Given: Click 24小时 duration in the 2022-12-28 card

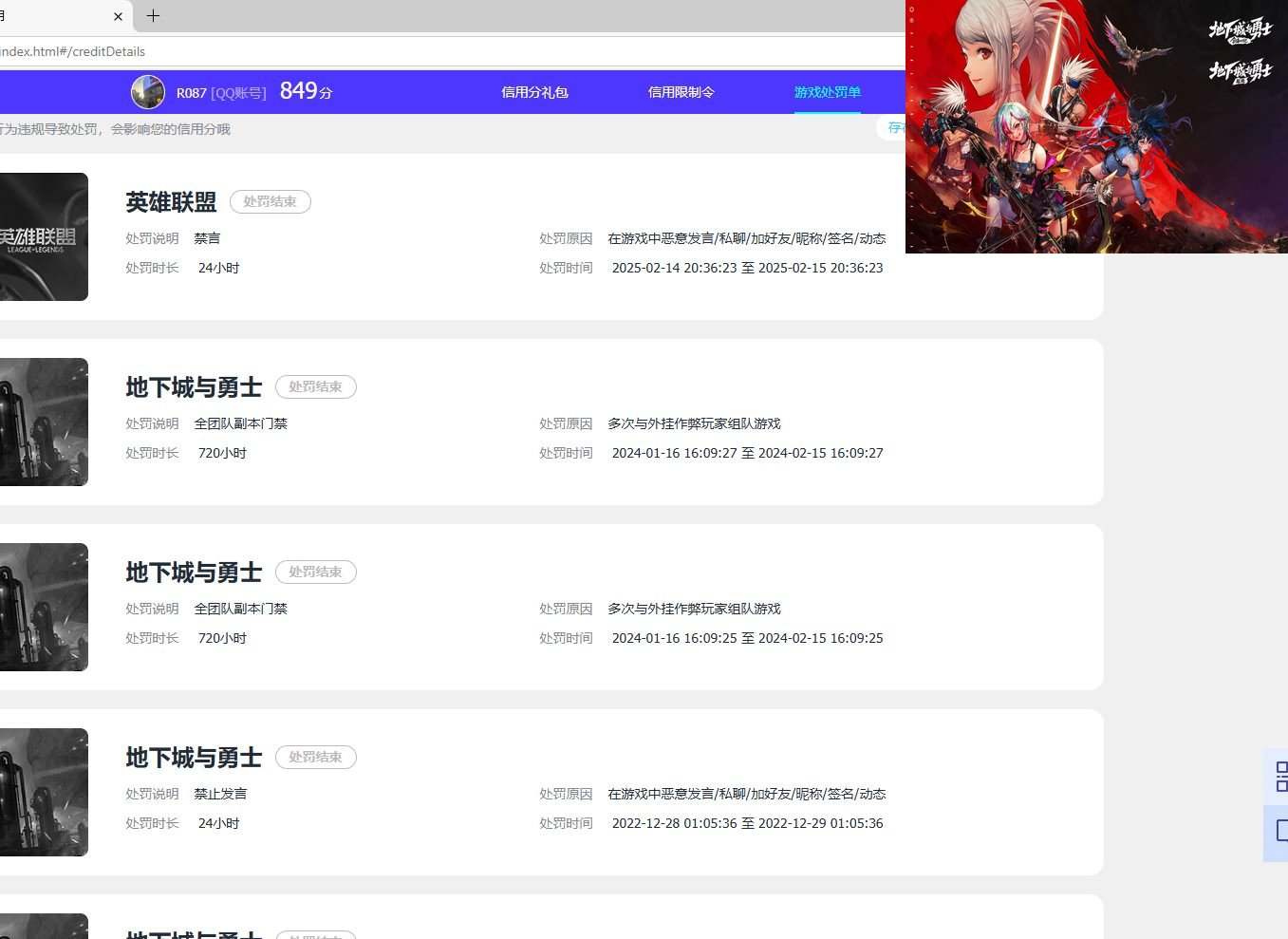Looking at the screenshot, I should pos(218,823).
